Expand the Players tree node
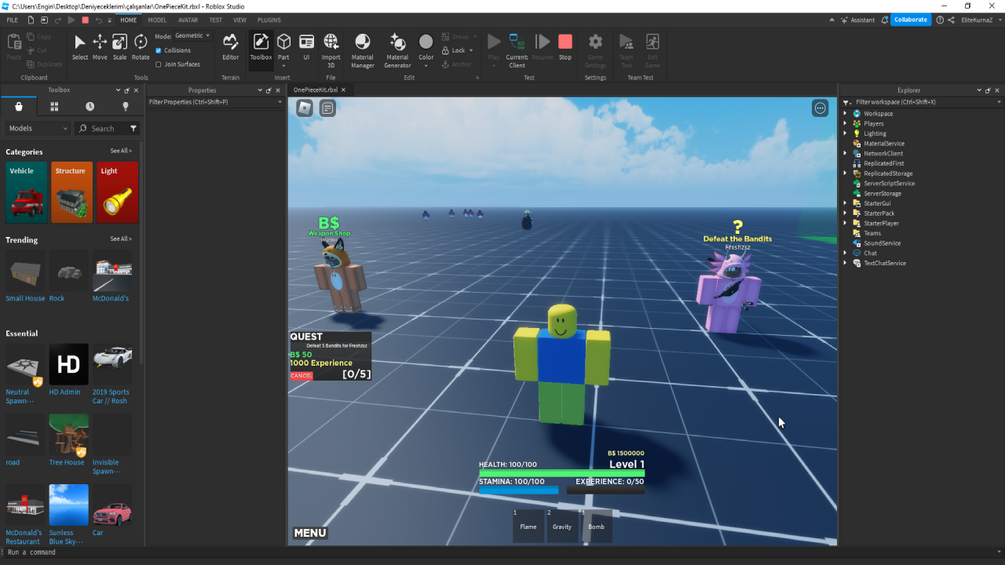The width and height of the screenshot is (1005, 565). click(x=845, y=124)
